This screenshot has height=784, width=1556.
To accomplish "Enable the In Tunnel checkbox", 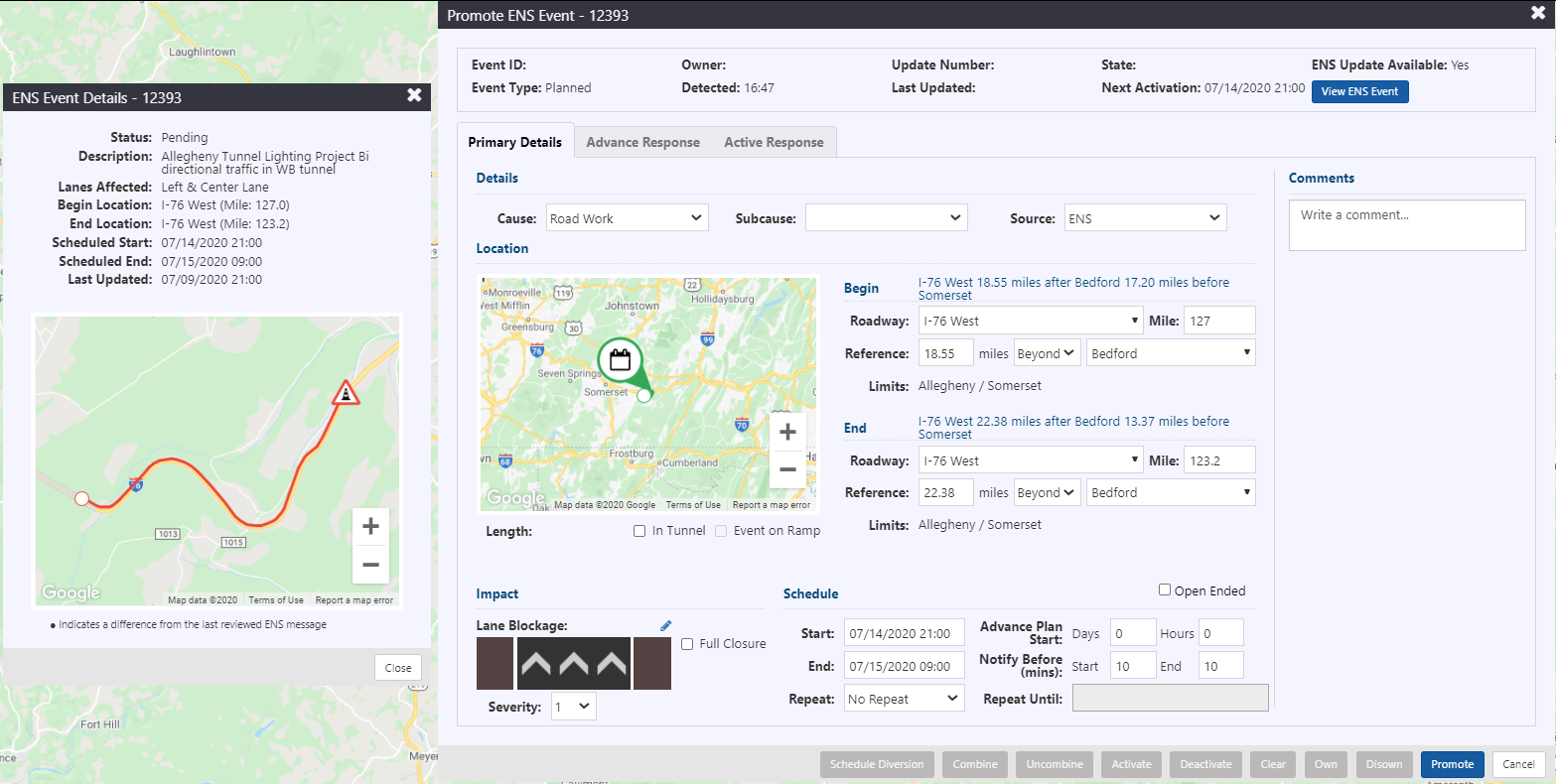I will click(639, 531).
